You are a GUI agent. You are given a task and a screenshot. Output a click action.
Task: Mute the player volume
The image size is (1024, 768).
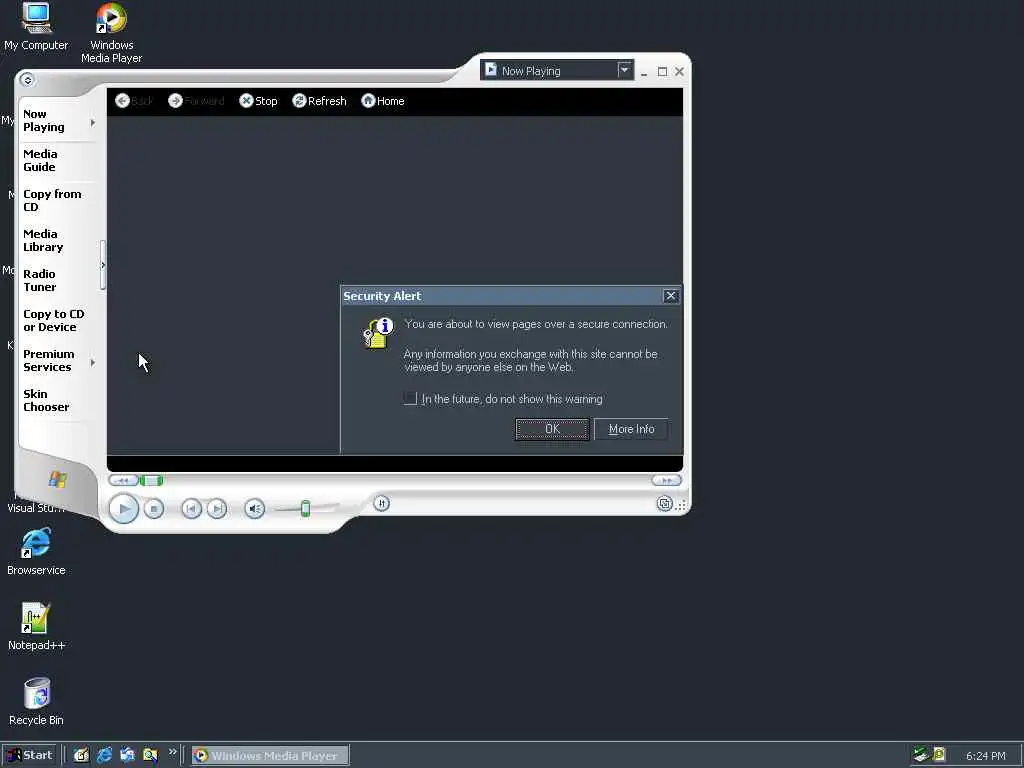(255, 508)
